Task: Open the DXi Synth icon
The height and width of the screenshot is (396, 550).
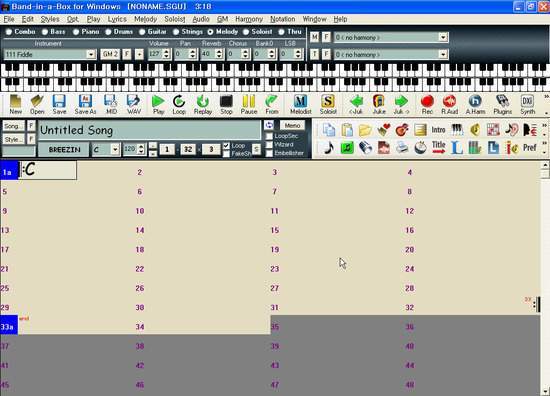Action: click(527, 104)
